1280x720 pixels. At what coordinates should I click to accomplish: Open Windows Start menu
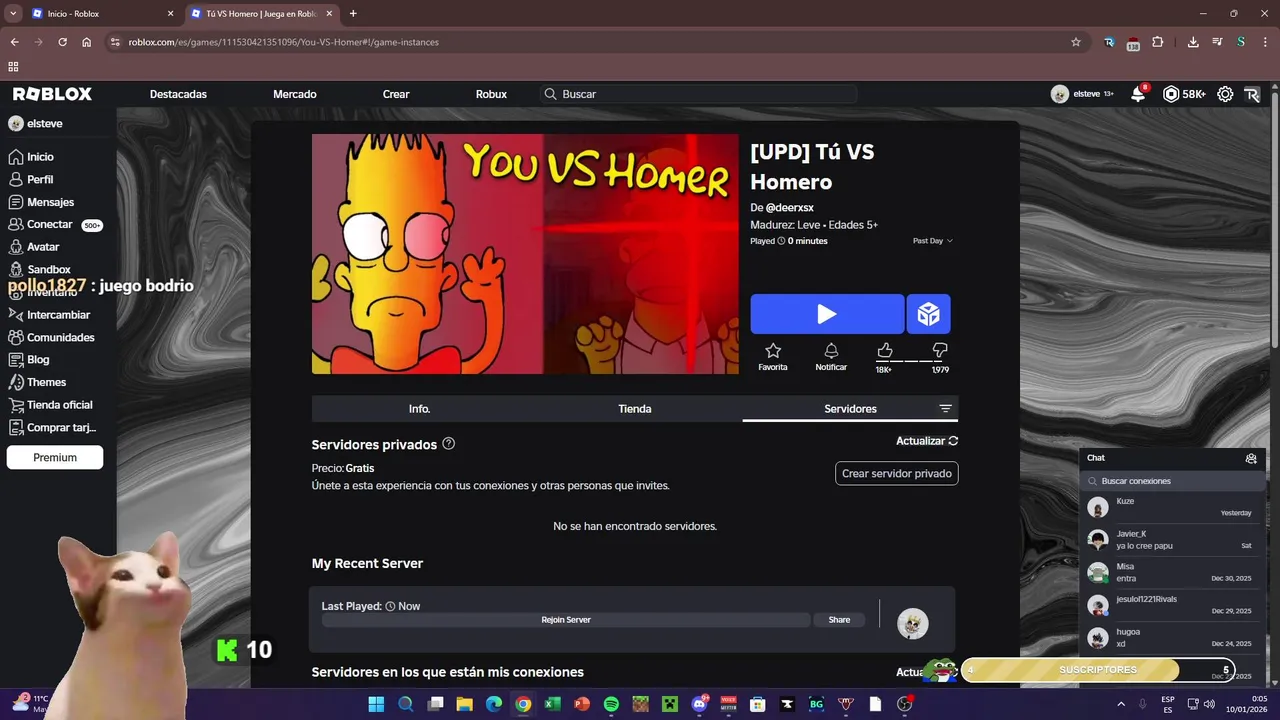(376, 704)
